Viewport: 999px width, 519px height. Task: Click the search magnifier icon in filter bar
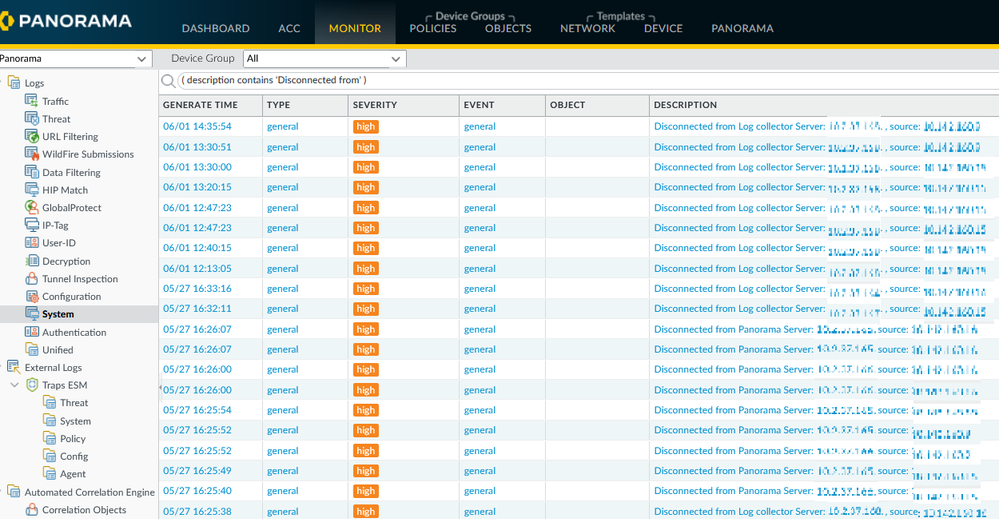pos(168,81)
